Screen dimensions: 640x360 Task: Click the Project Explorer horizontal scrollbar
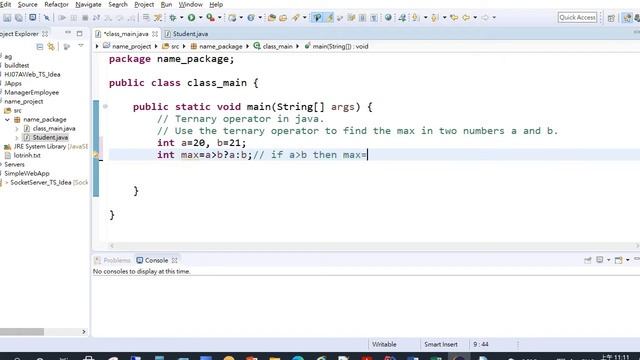tap(22, 332)
